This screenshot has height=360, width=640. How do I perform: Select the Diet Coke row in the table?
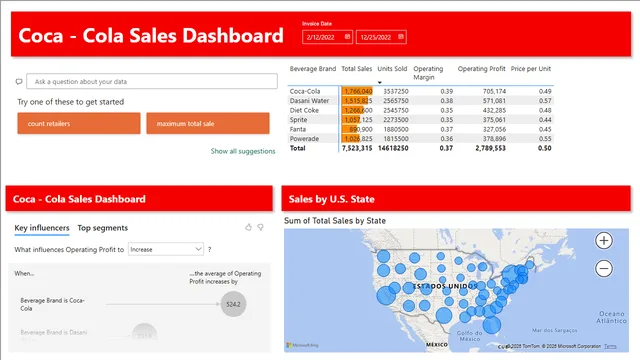420,110
